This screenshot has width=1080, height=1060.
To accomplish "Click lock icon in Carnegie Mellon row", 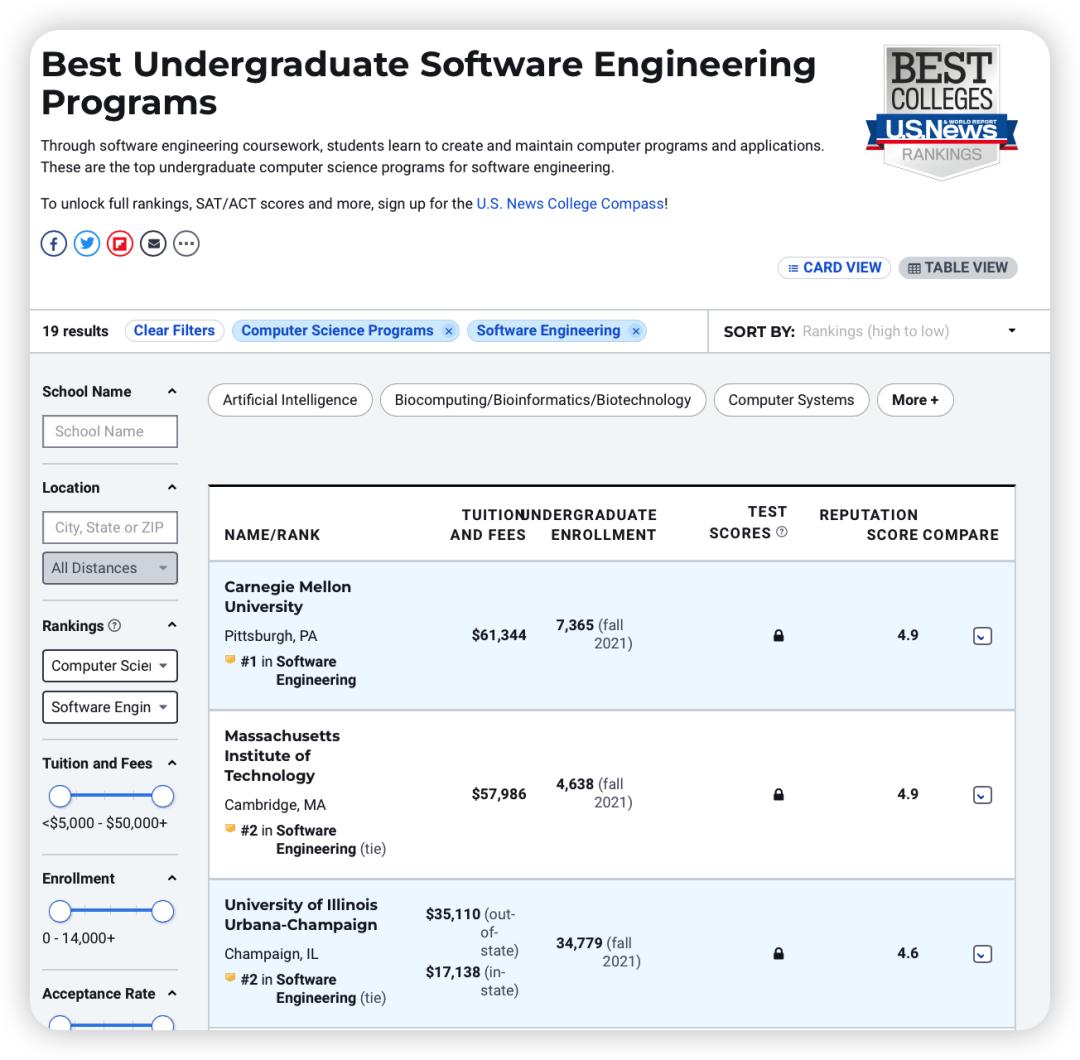I will click(x=778, y=635).
